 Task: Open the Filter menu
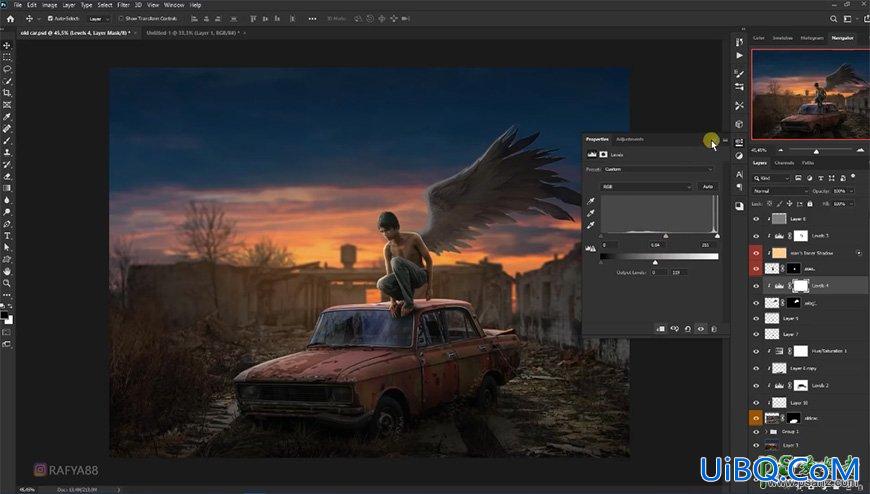123,4
